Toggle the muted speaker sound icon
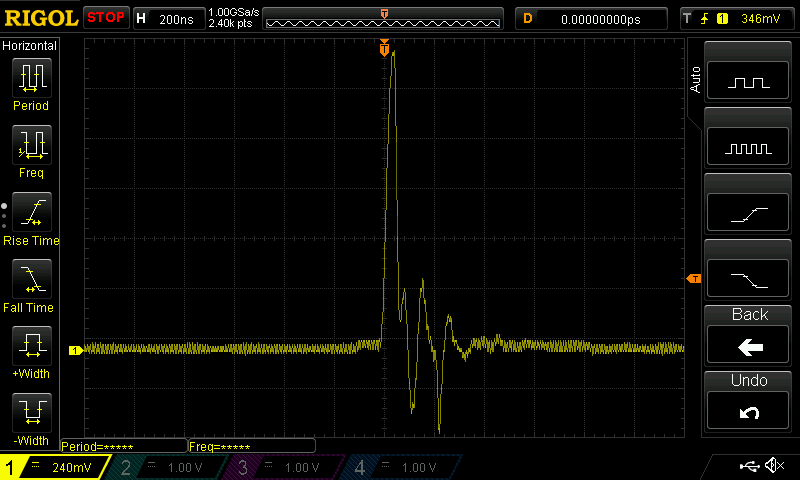The height and width of the screenshot is (480, 800). (775, 465)
